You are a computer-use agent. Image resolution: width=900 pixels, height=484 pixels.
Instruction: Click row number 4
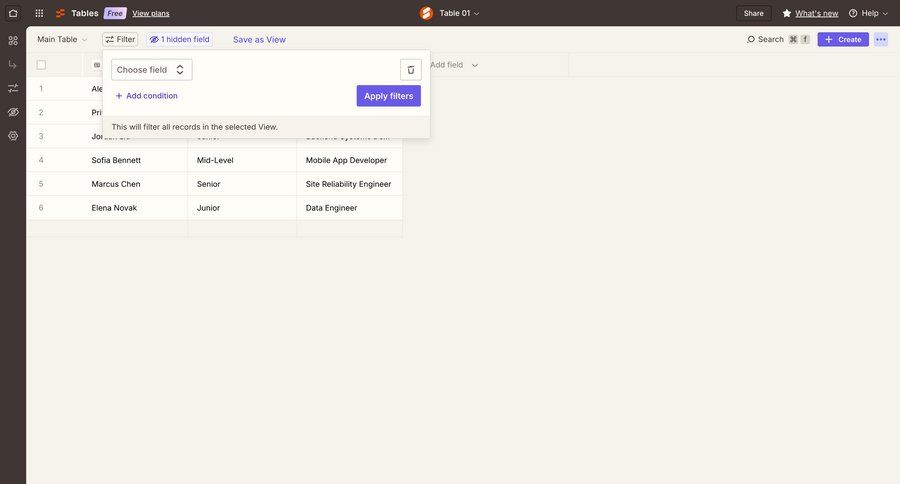click(x=41, y=160)
